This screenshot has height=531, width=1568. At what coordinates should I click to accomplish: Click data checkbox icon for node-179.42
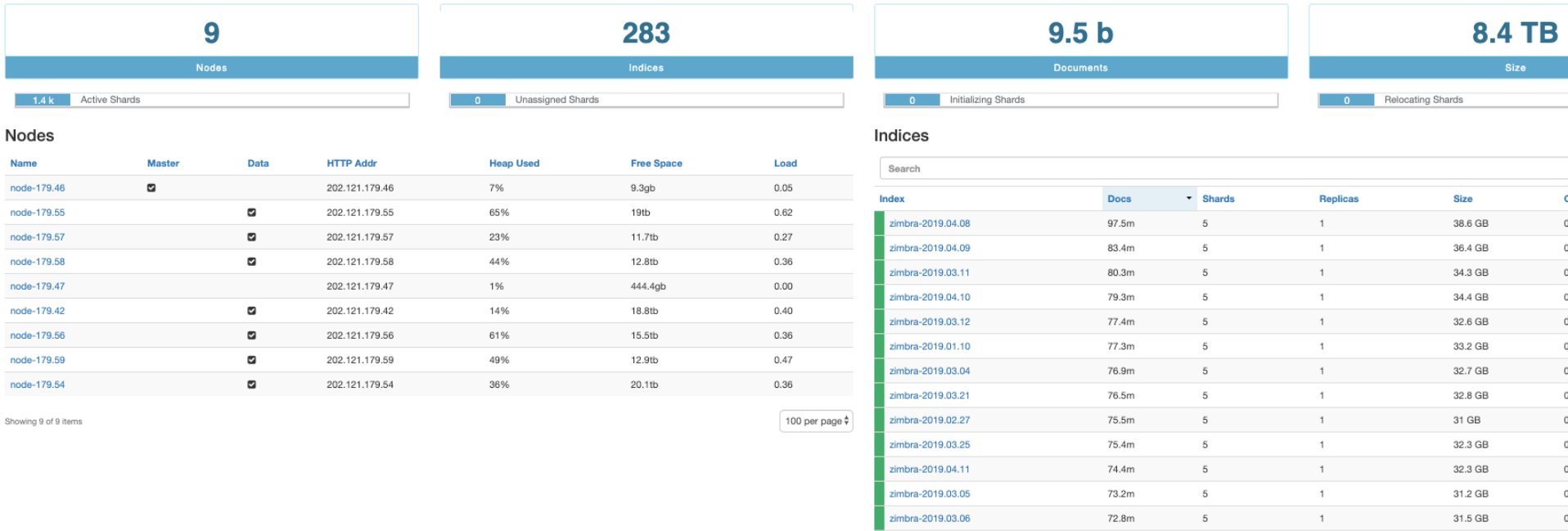coord(251,311)
